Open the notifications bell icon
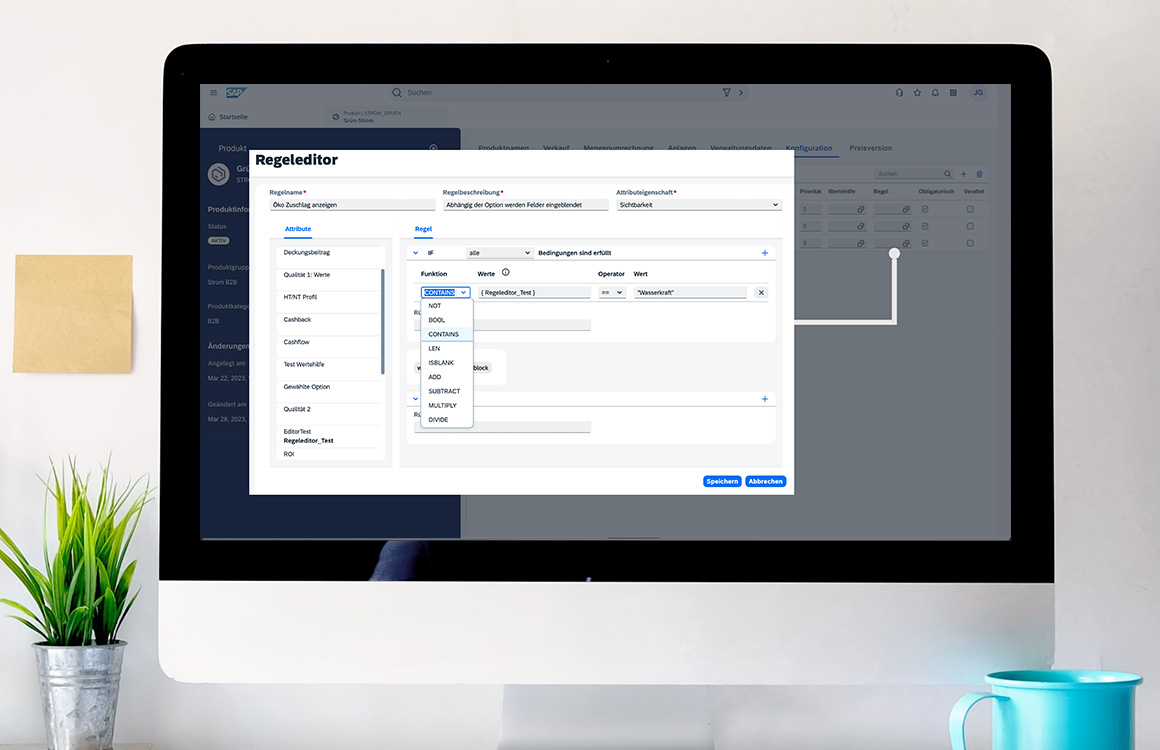 point(935,93)
